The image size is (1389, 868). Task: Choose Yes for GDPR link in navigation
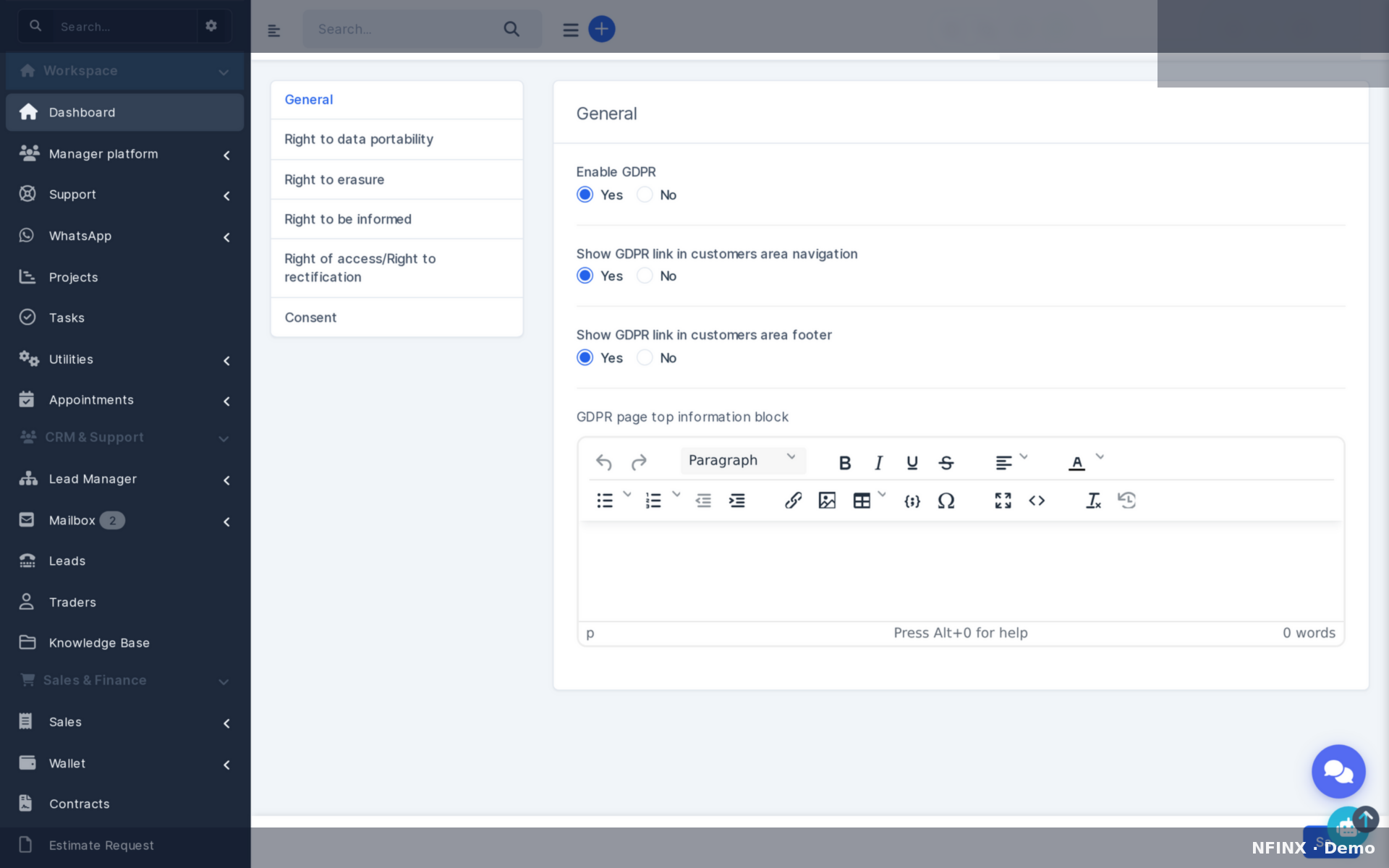[x=585, y=276]
